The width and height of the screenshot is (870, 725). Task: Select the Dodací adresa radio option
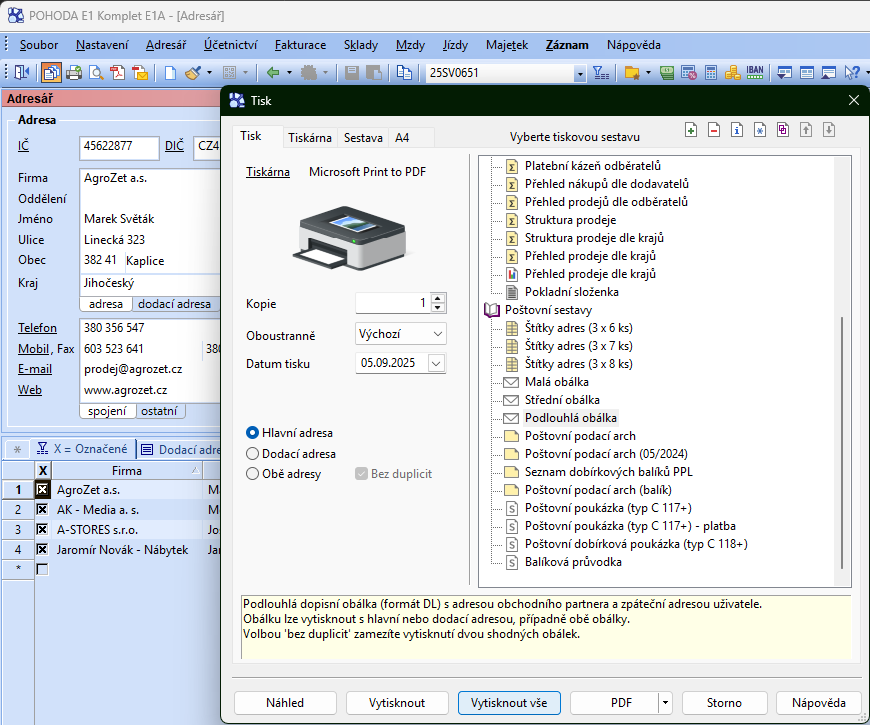point(252,454)
